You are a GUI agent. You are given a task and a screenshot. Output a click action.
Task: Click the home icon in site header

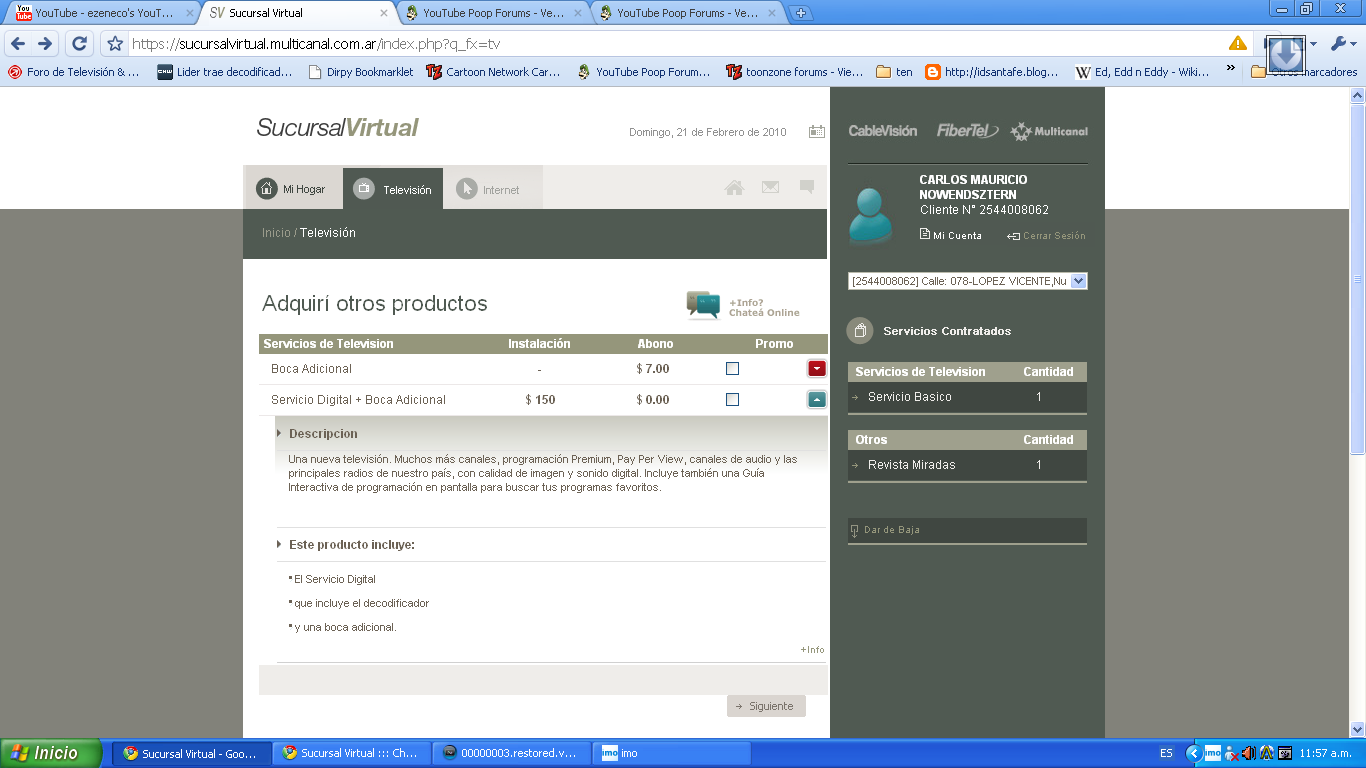[734, 188]
